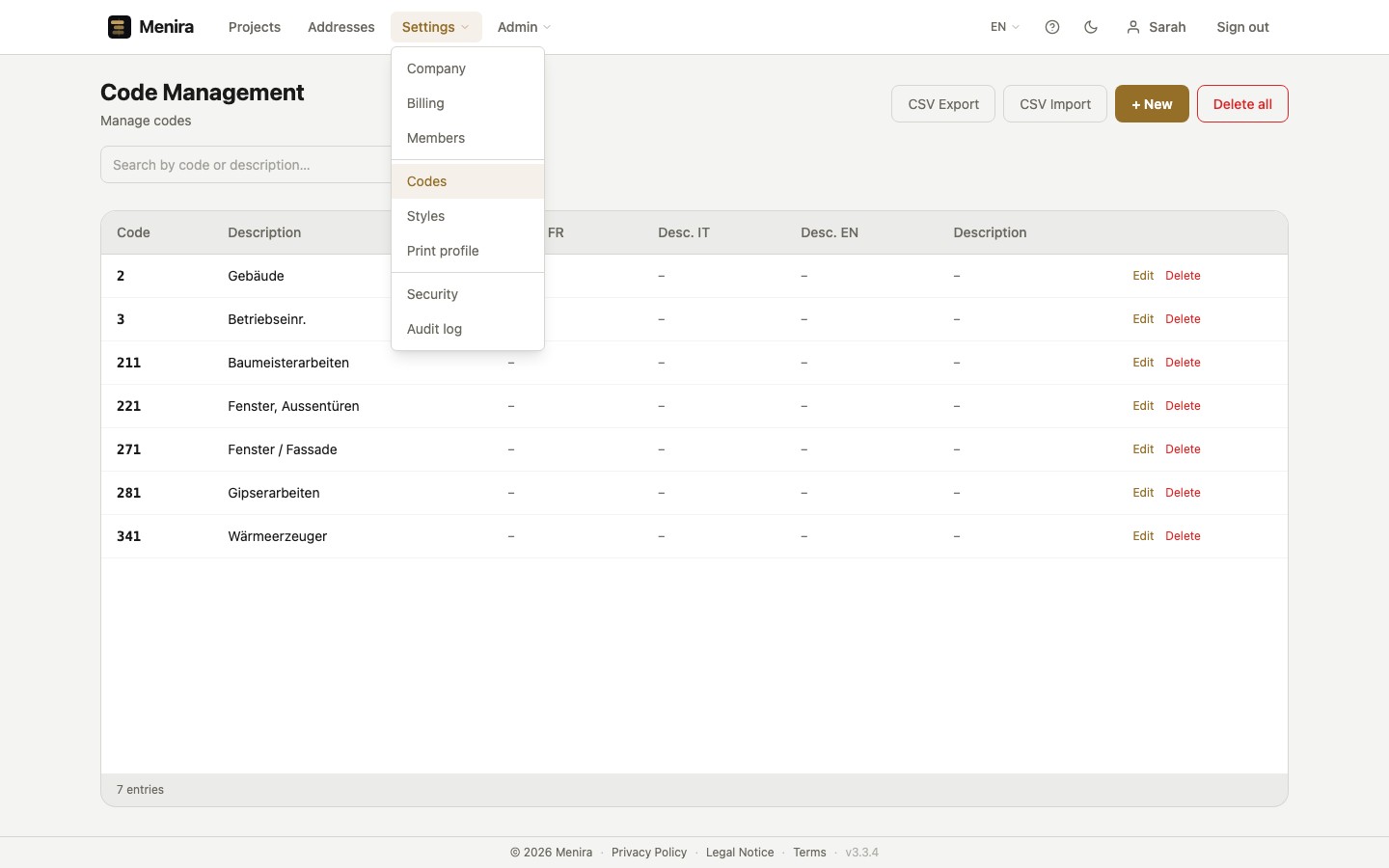This screenshot has width=1389, height=868.
Task: Edit code 221 Fenster, Aussentüren
Action: (1143, 406)
